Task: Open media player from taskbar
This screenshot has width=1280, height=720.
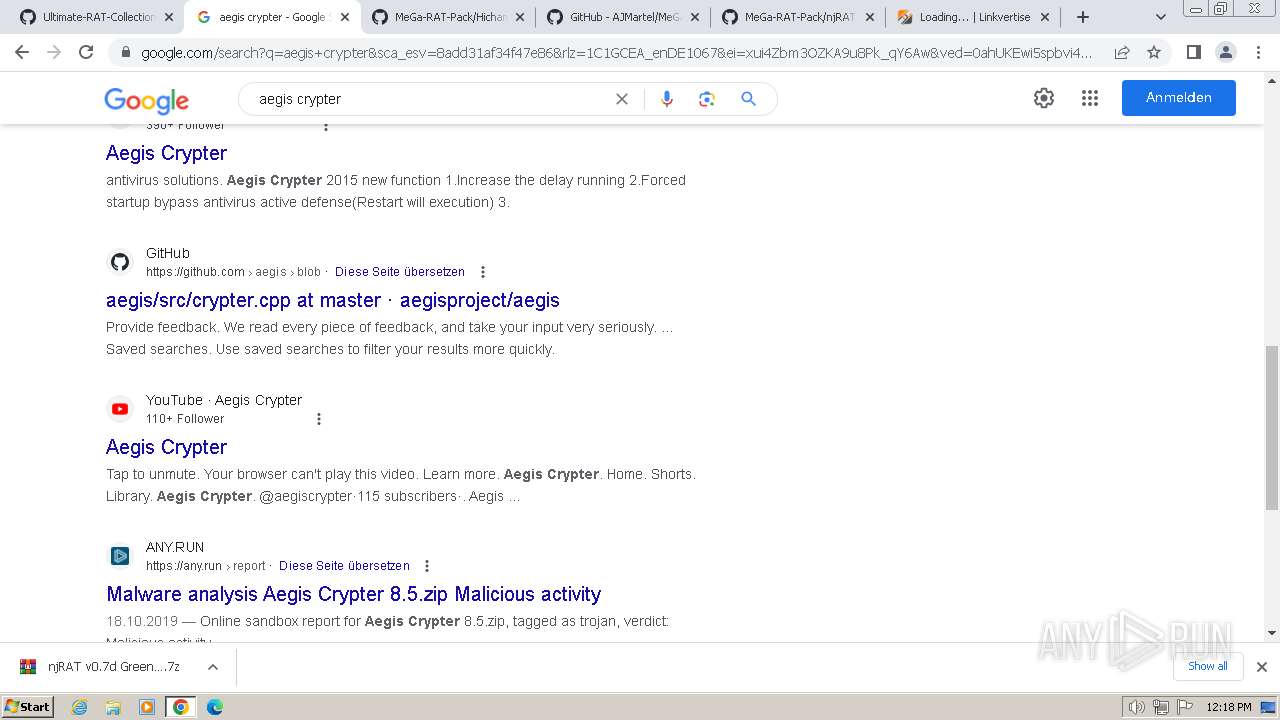Action: click(x=147, y=707)
